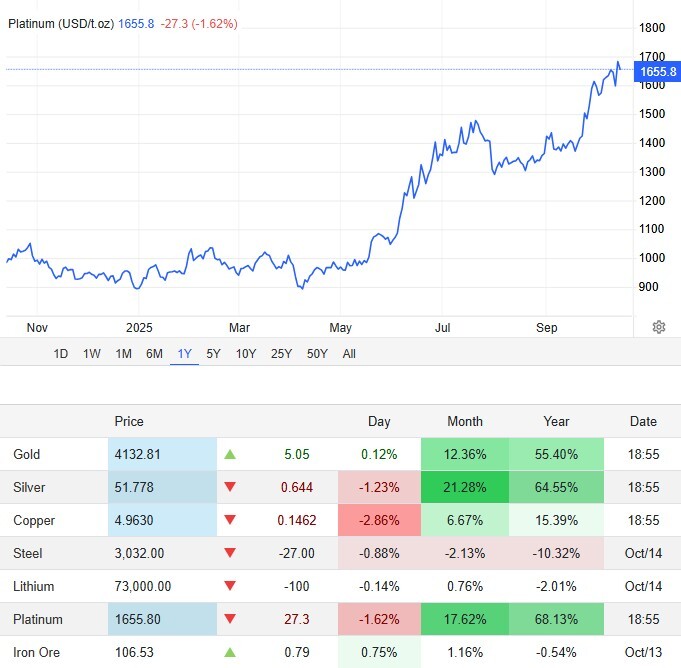The image size is (681, 668).
Task: Select the 6M time range
Action: point(154,353)
